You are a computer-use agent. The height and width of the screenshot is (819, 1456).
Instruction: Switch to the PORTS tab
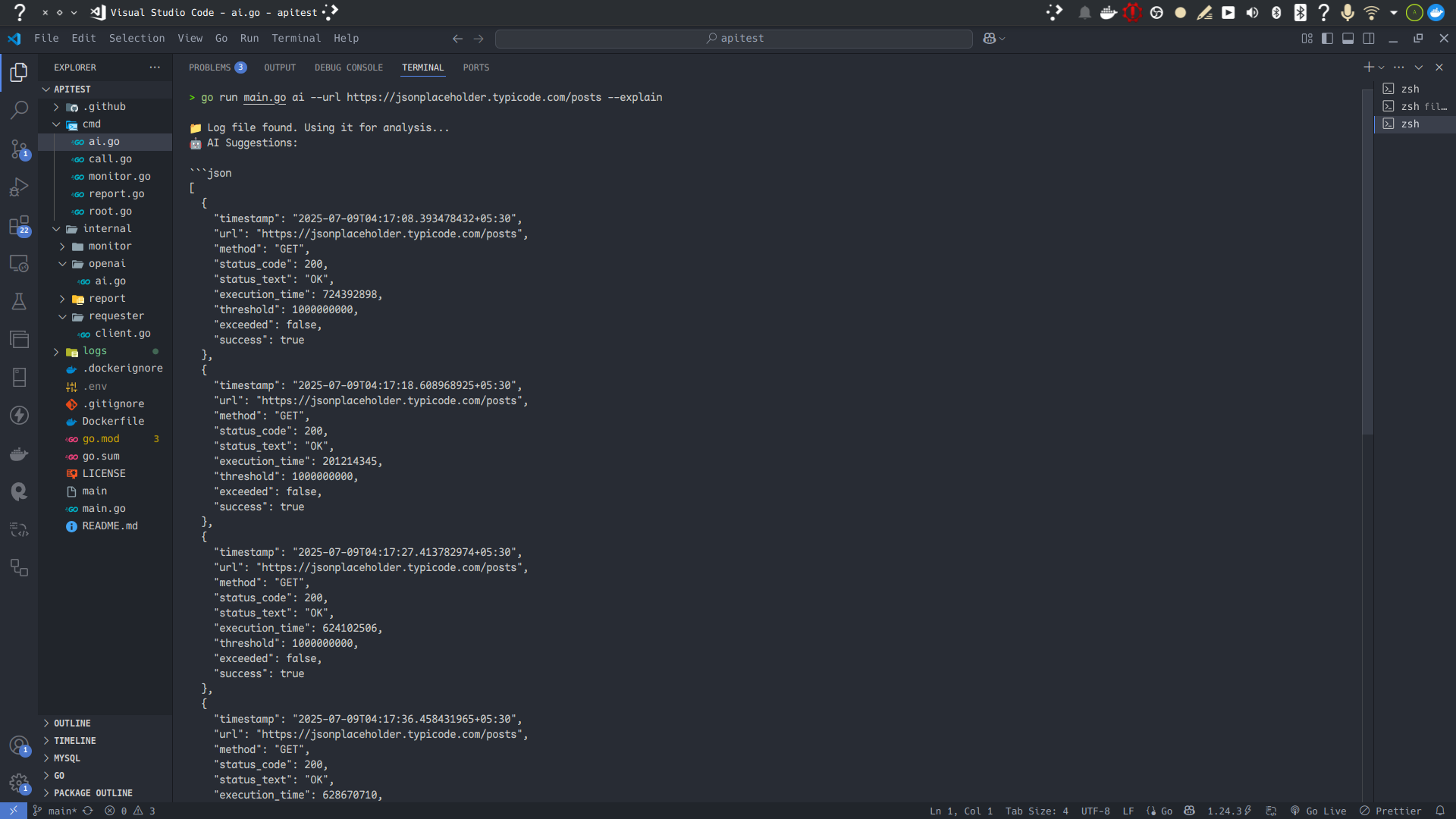(x=476, y=67)
